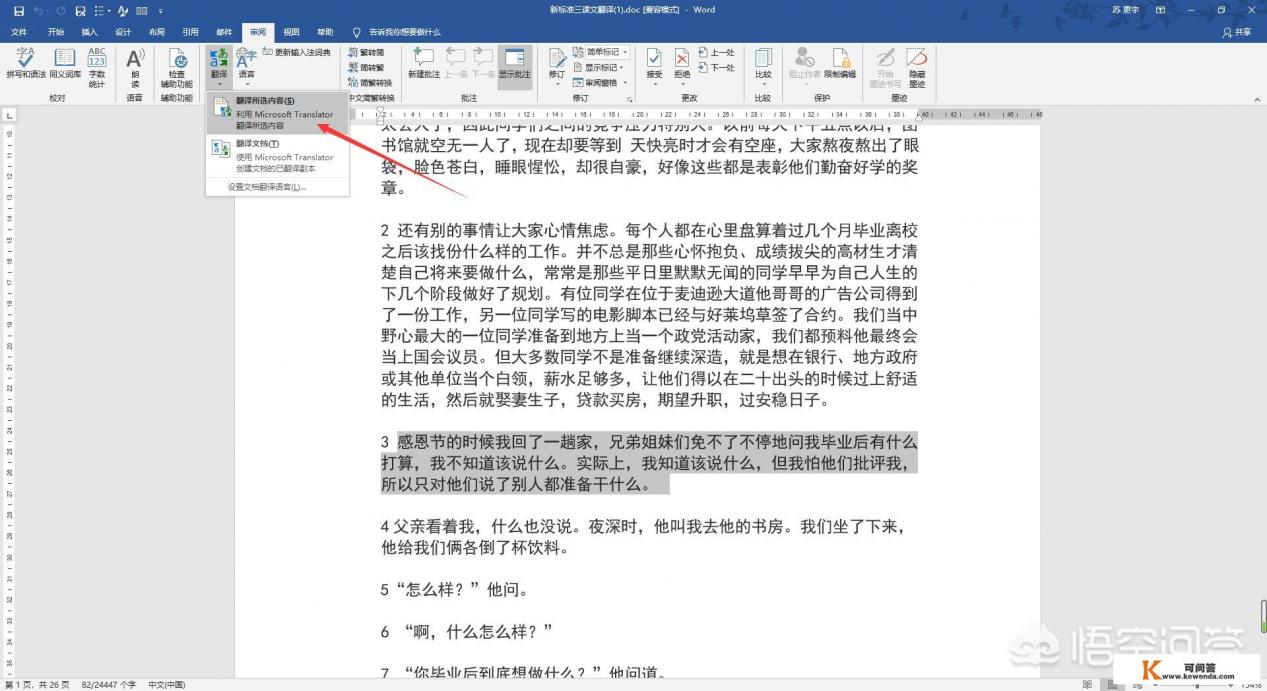
Task: Open the 同义词库 thesaurus
Action: tap(66, 63)
